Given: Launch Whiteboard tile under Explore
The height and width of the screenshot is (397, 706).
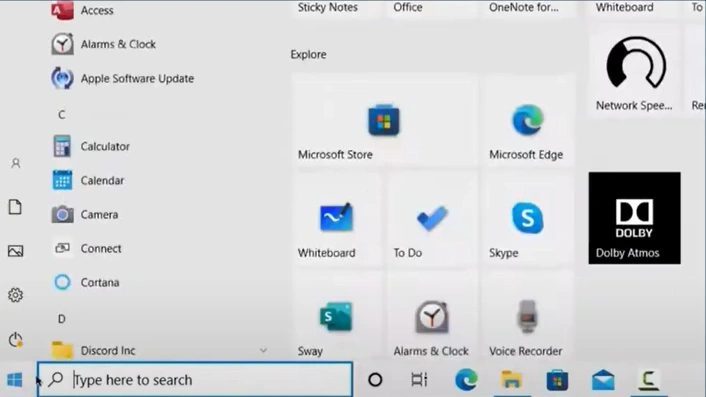Looking at the screenshot, I should [336, 219].
